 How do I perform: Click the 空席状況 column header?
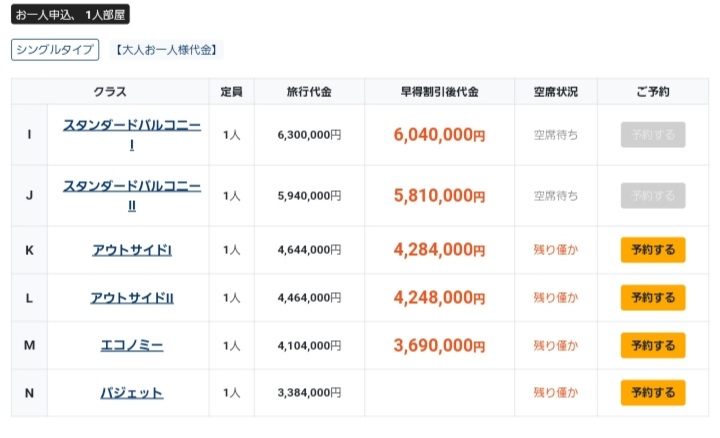click(x=556, y=92)
